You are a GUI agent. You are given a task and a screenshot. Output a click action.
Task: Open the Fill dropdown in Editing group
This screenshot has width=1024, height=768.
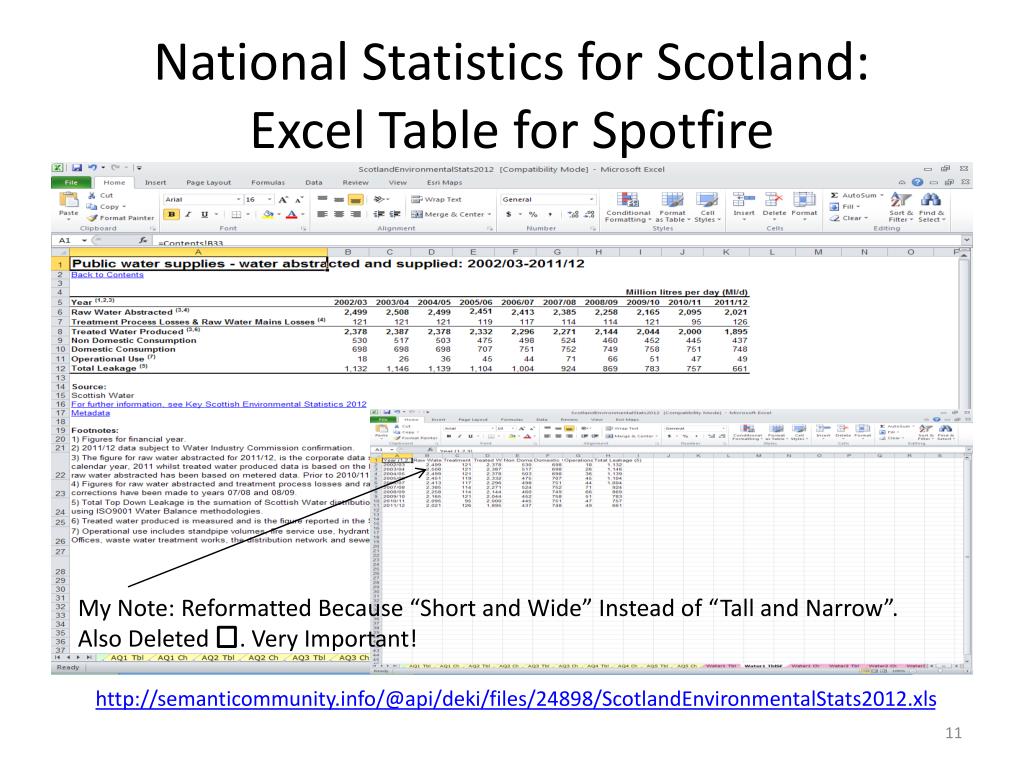(x=845, y=206)
